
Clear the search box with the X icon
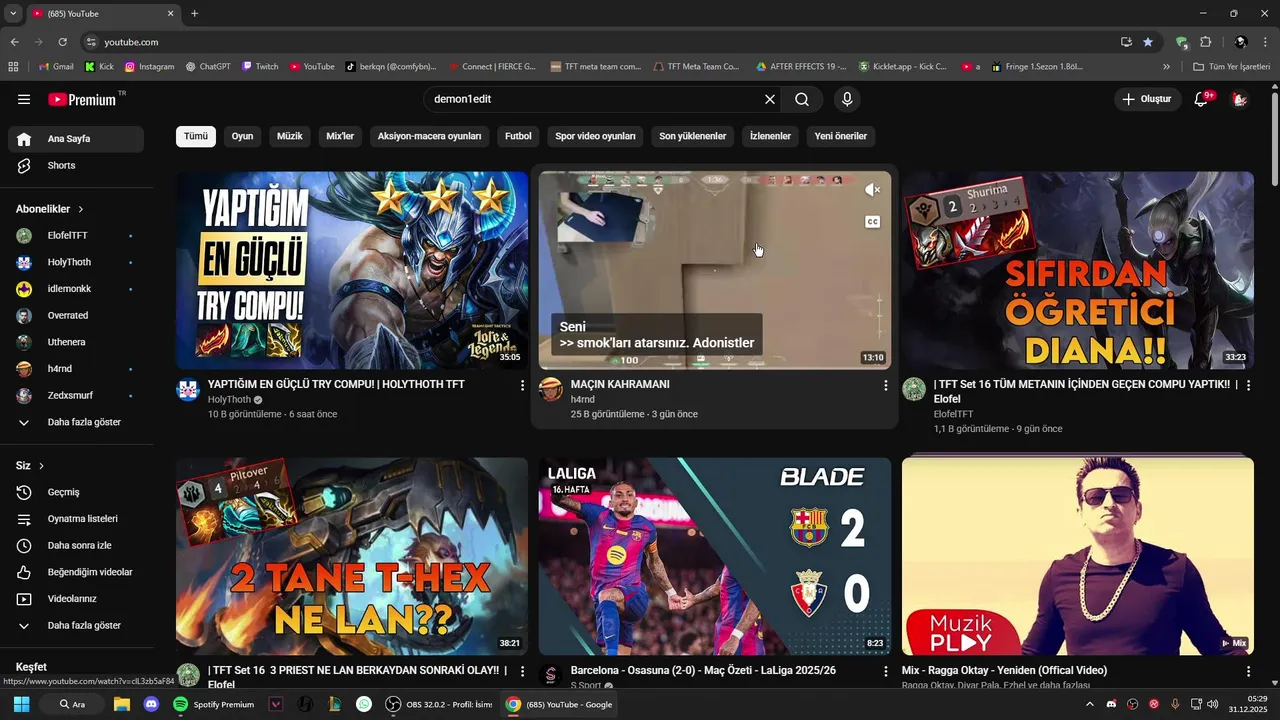[770, 99]
